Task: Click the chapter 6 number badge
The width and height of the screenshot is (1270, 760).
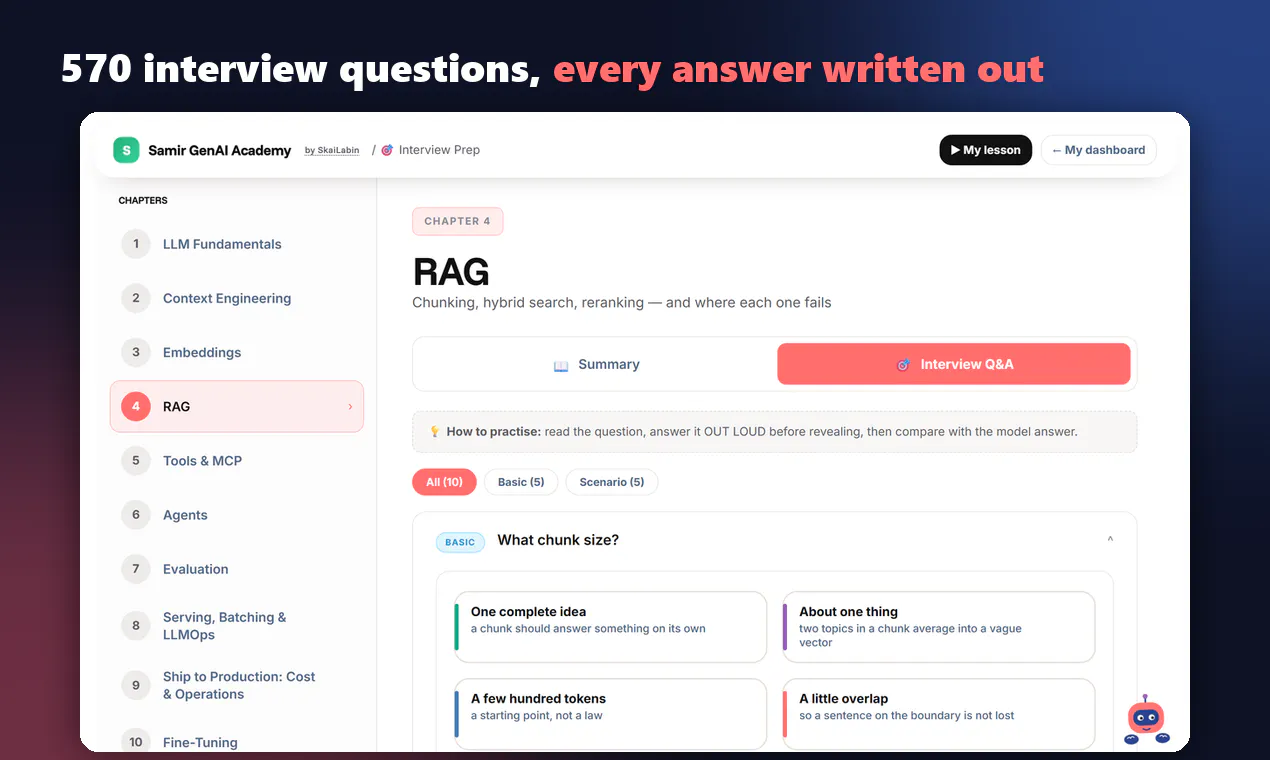Action: coord(136,515)
